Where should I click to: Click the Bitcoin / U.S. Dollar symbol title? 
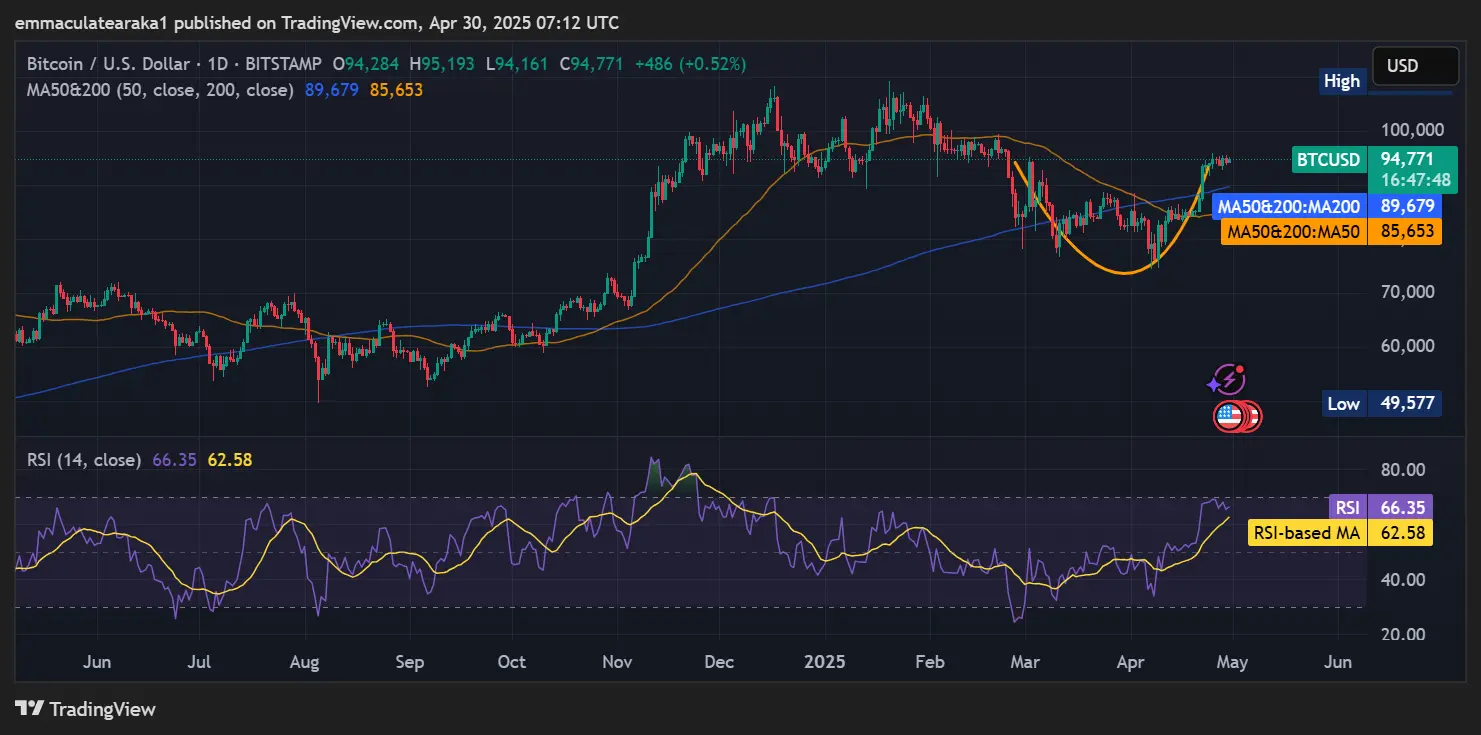(110, 64)
